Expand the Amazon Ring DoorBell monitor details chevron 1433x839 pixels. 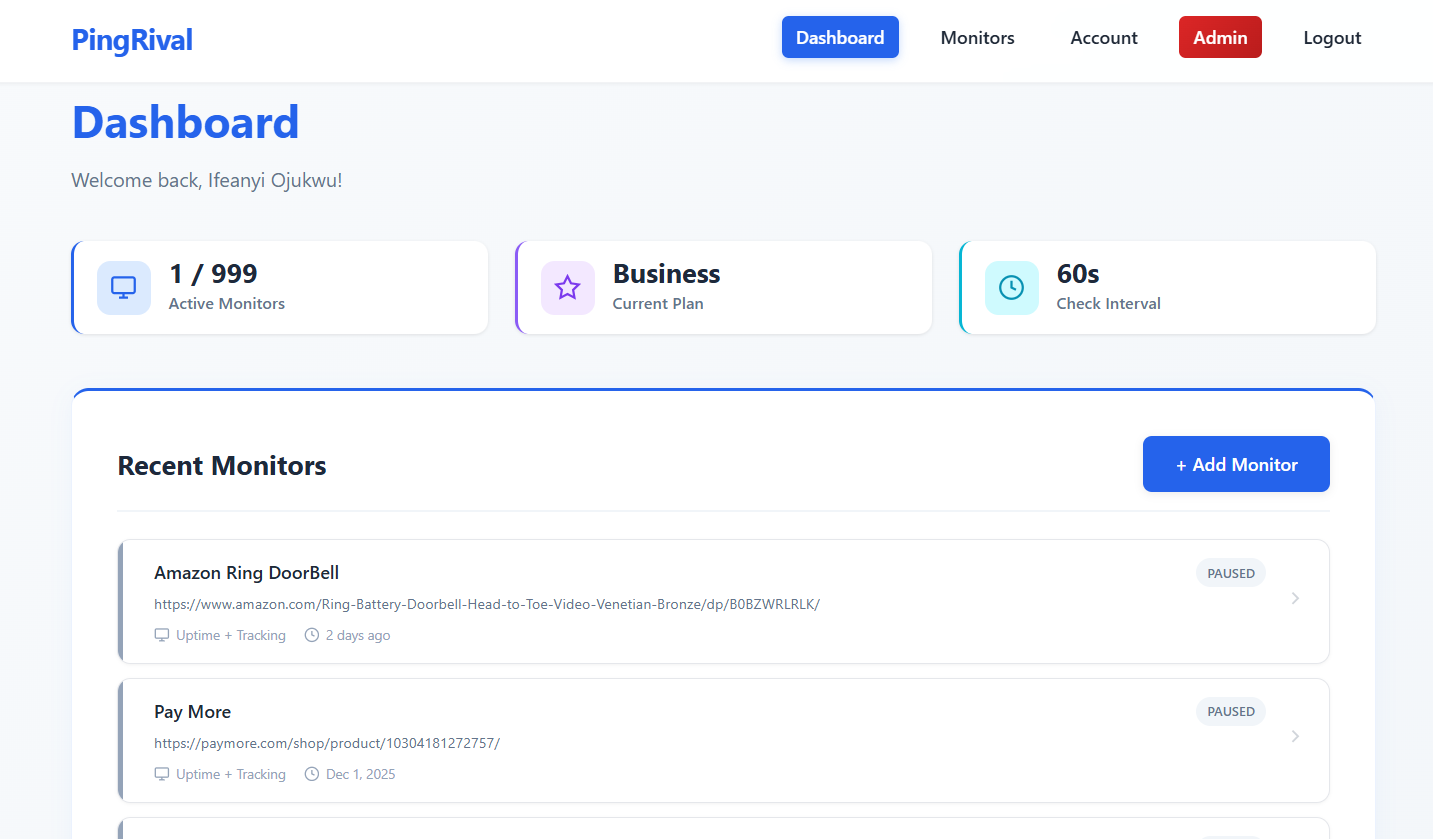click(1296, 597)
